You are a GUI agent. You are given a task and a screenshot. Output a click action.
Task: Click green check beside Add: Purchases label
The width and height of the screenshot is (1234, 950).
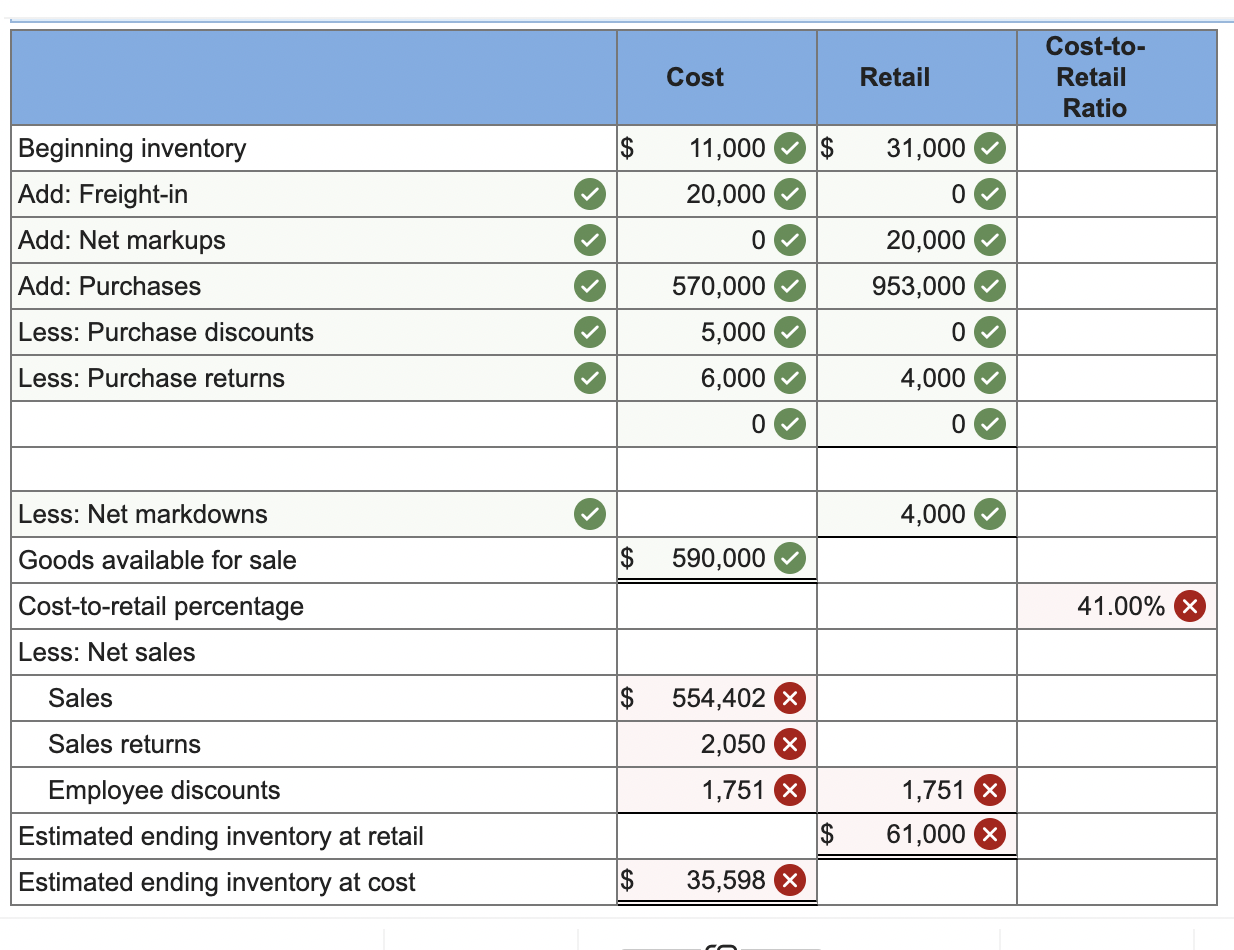click(x=591, y=286)
